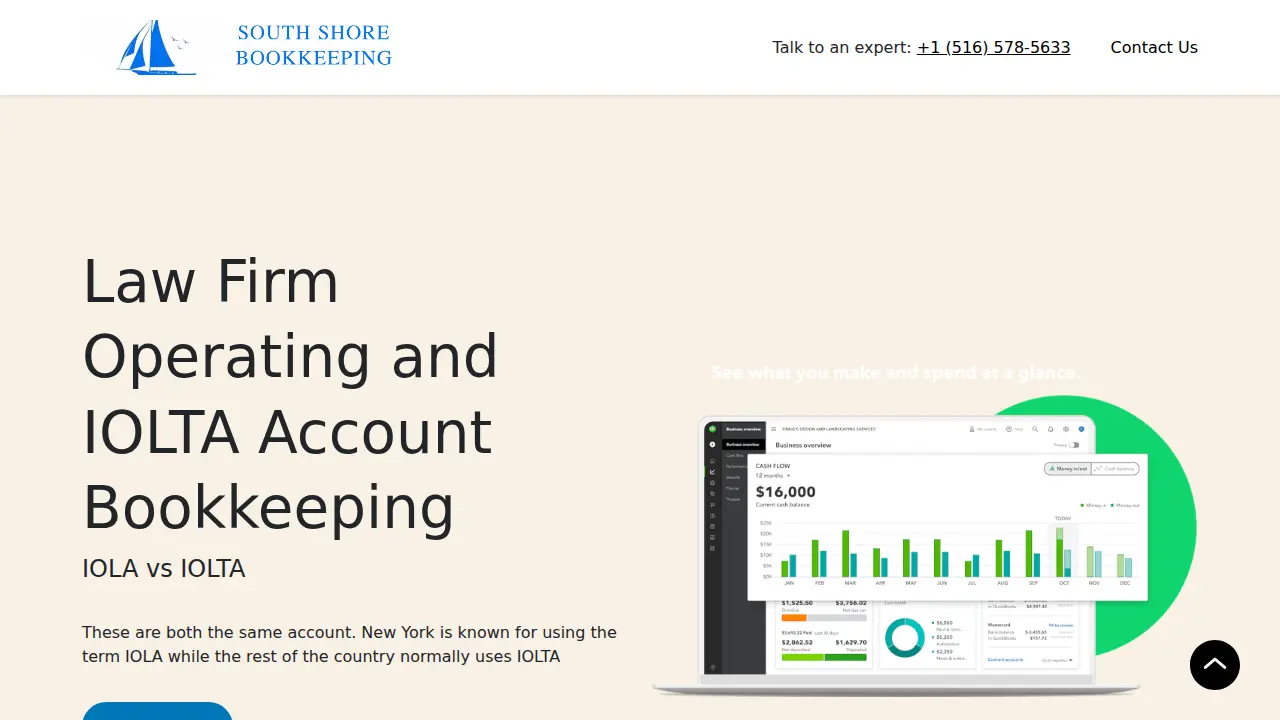Click the "See what you make and spend" caption
1280x720 pixels.
(x=895, y=373)
